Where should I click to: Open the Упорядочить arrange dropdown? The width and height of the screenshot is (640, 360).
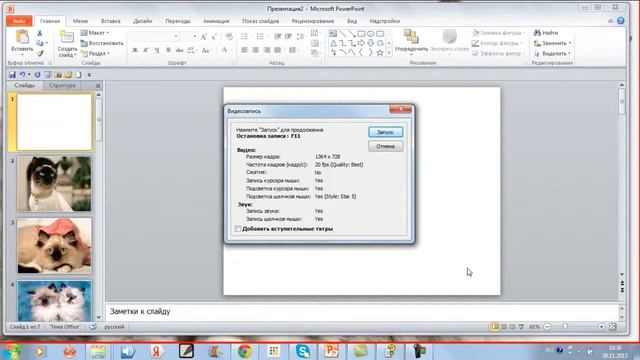tap(411, 42)
